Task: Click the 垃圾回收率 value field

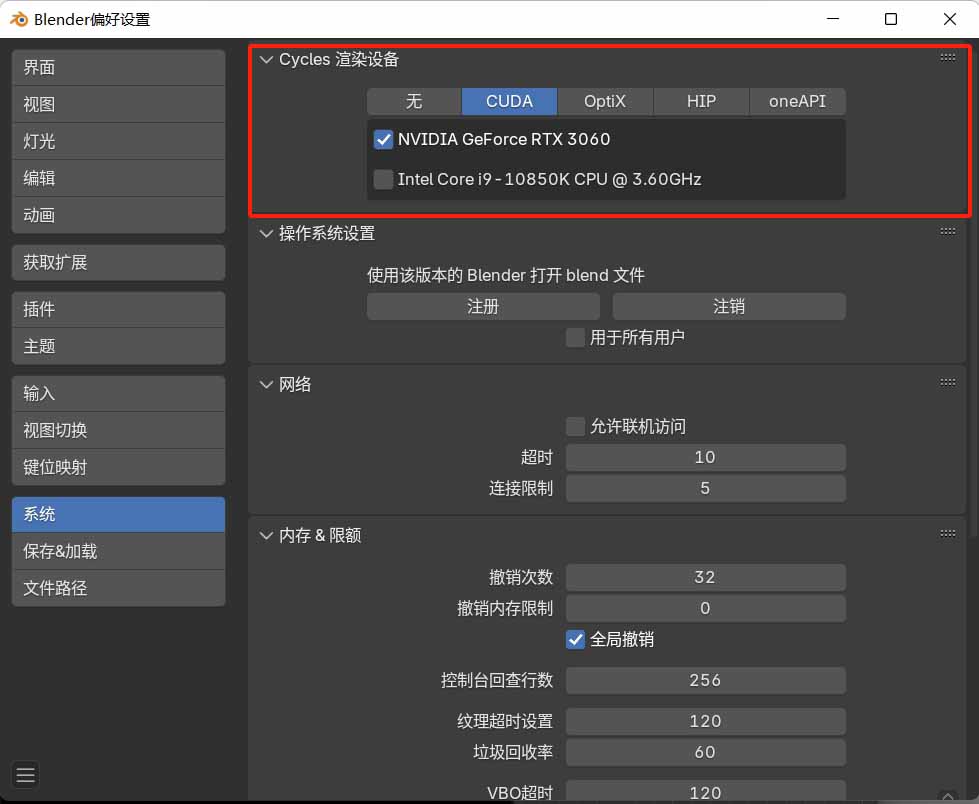Action: (x=706, y=752)
